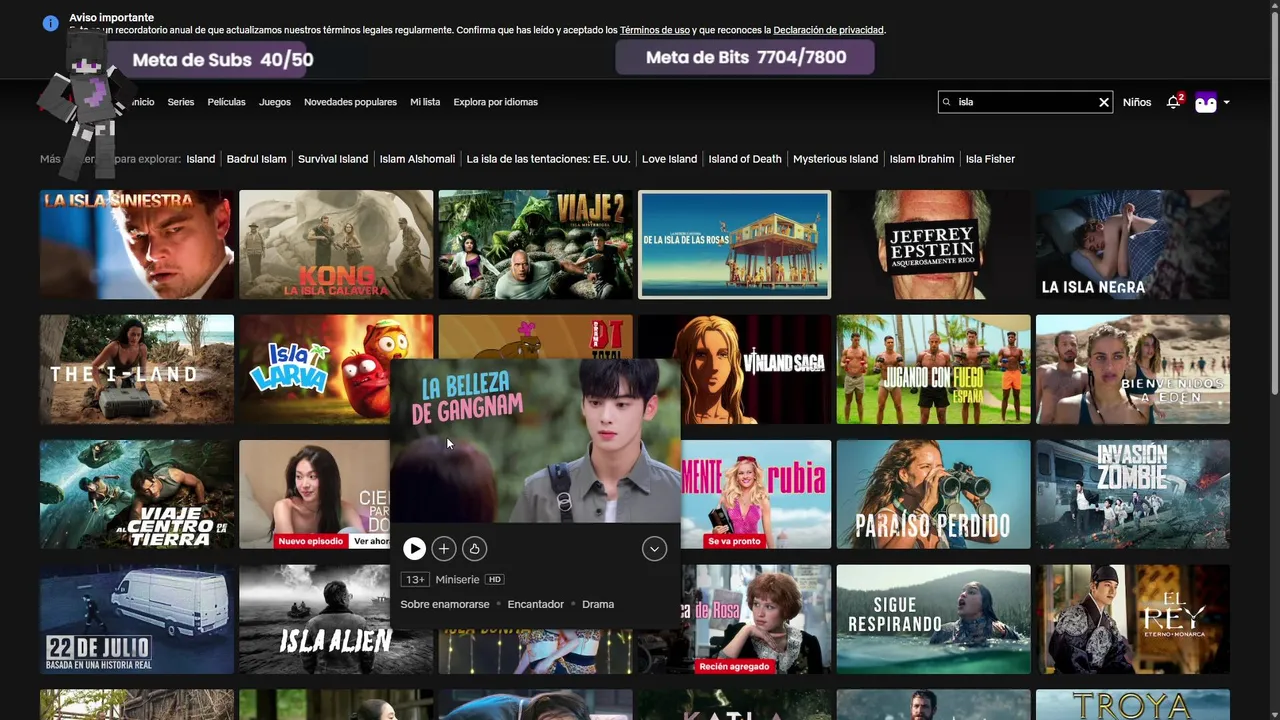Open Novedades populares
1280x720 pixels.
pyautogui.click(x=350, y=102)
